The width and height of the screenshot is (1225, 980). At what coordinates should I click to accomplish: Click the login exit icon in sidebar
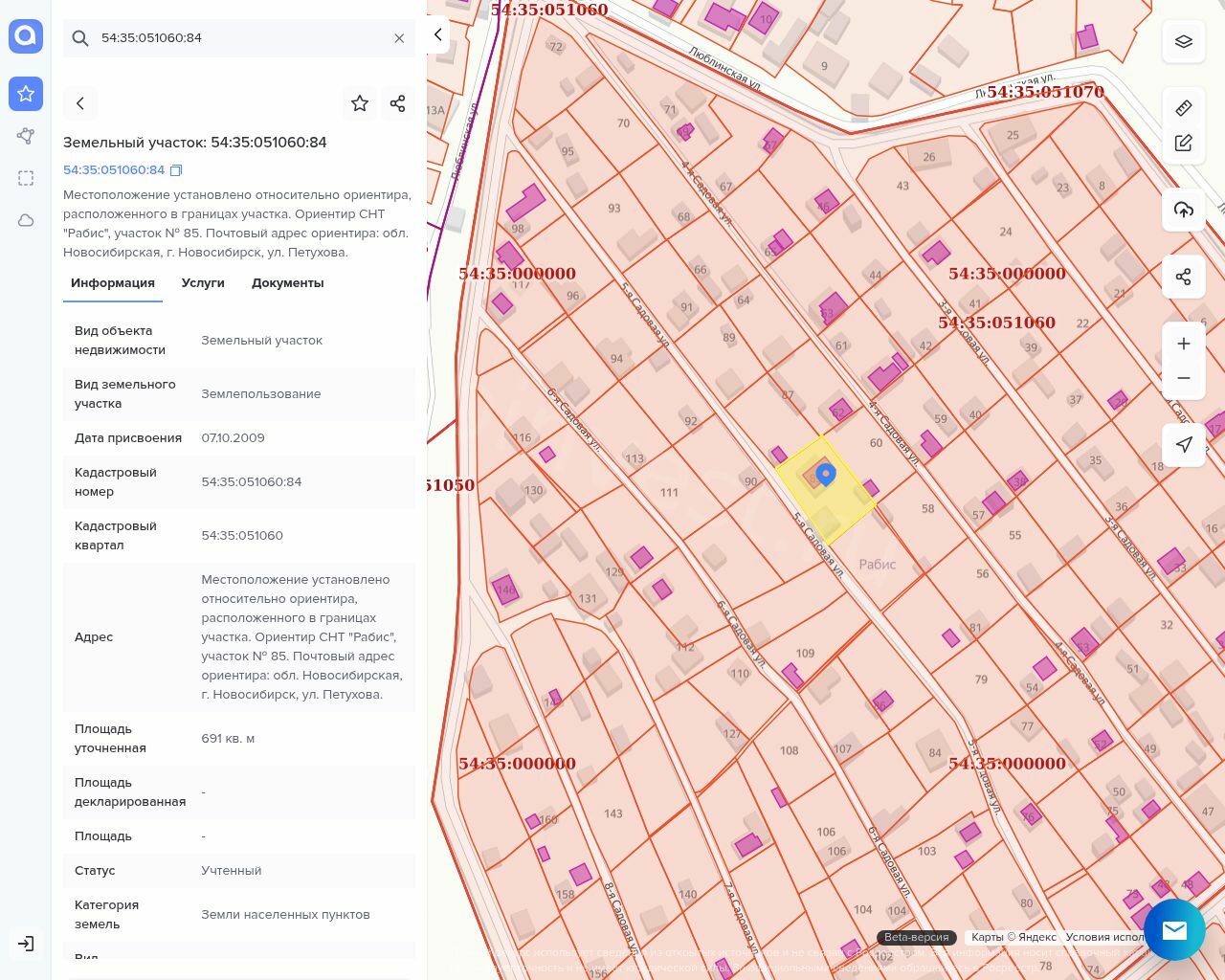point(26,944)
